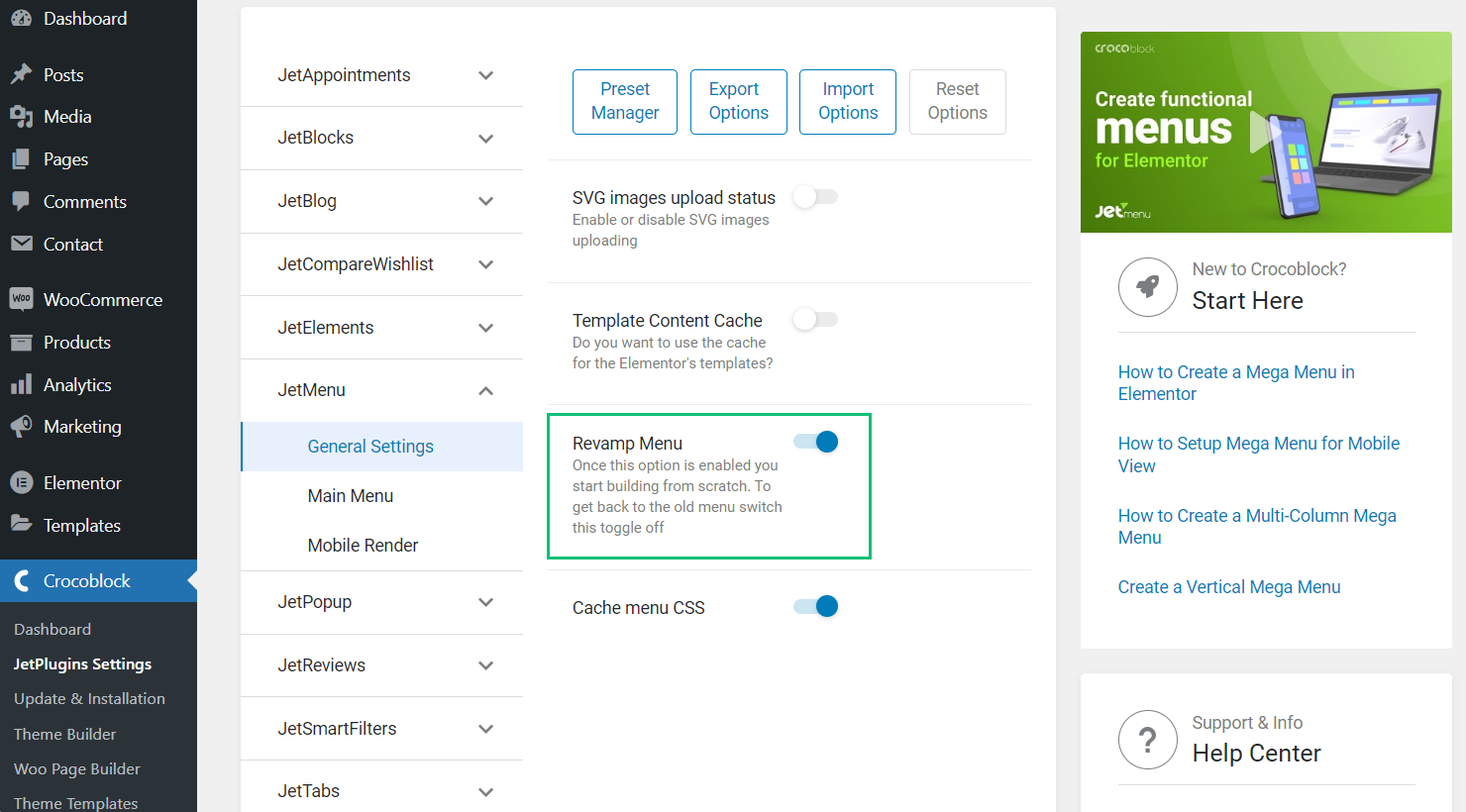Click the Pages document icon
1466x812 pixels.
pyautogui.click(x=21, y=159)
